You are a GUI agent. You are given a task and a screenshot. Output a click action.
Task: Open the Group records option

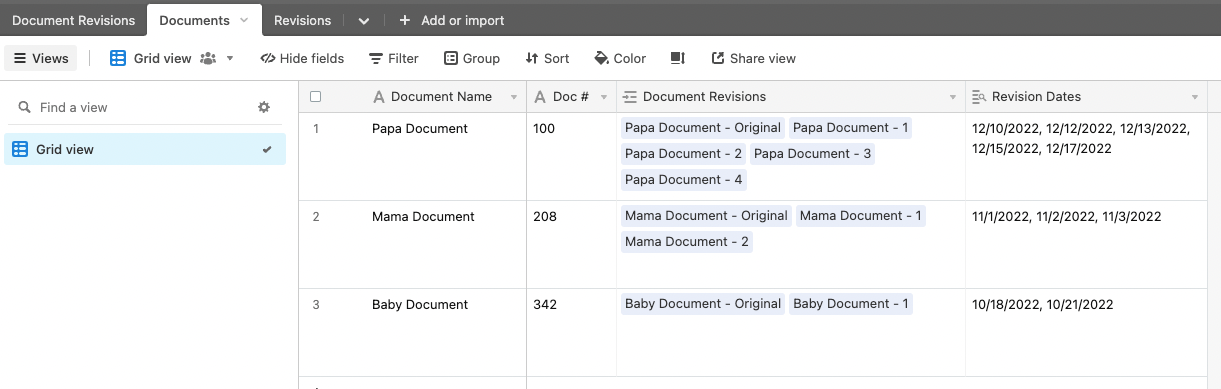[x=472, y=58]
